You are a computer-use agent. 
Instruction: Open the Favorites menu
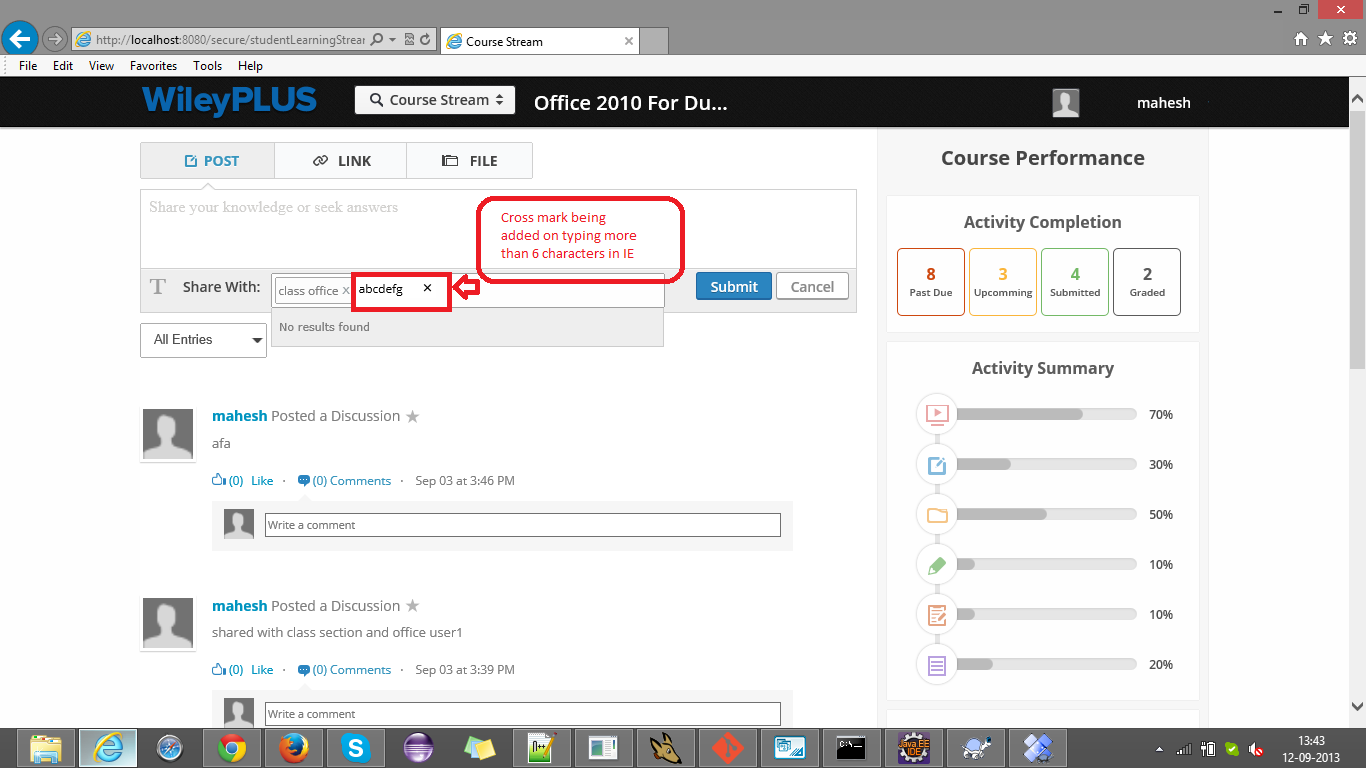[153, 66]
